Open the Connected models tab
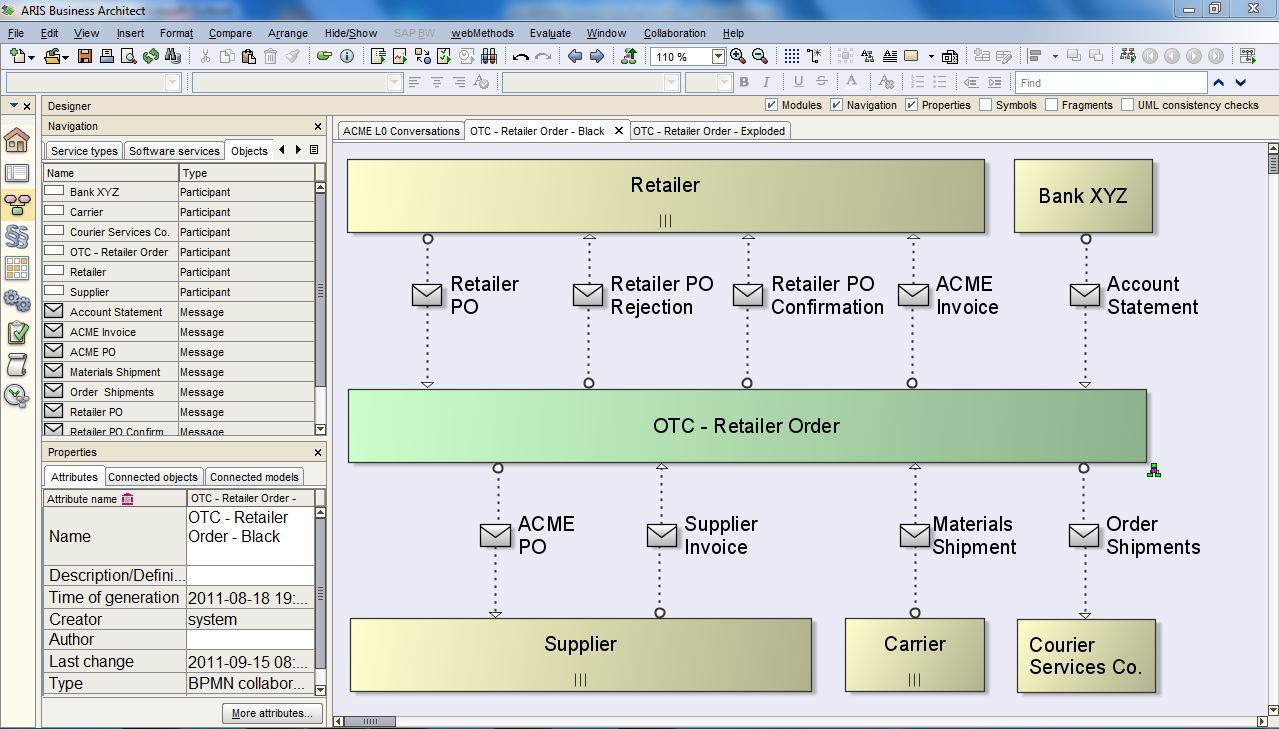The image size is (1279, 729). point(254,477)
